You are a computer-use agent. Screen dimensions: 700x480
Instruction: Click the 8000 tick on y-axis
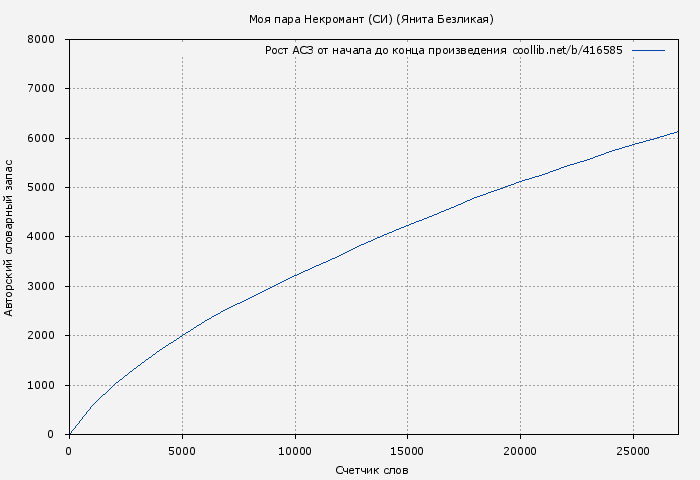point(40,40)
